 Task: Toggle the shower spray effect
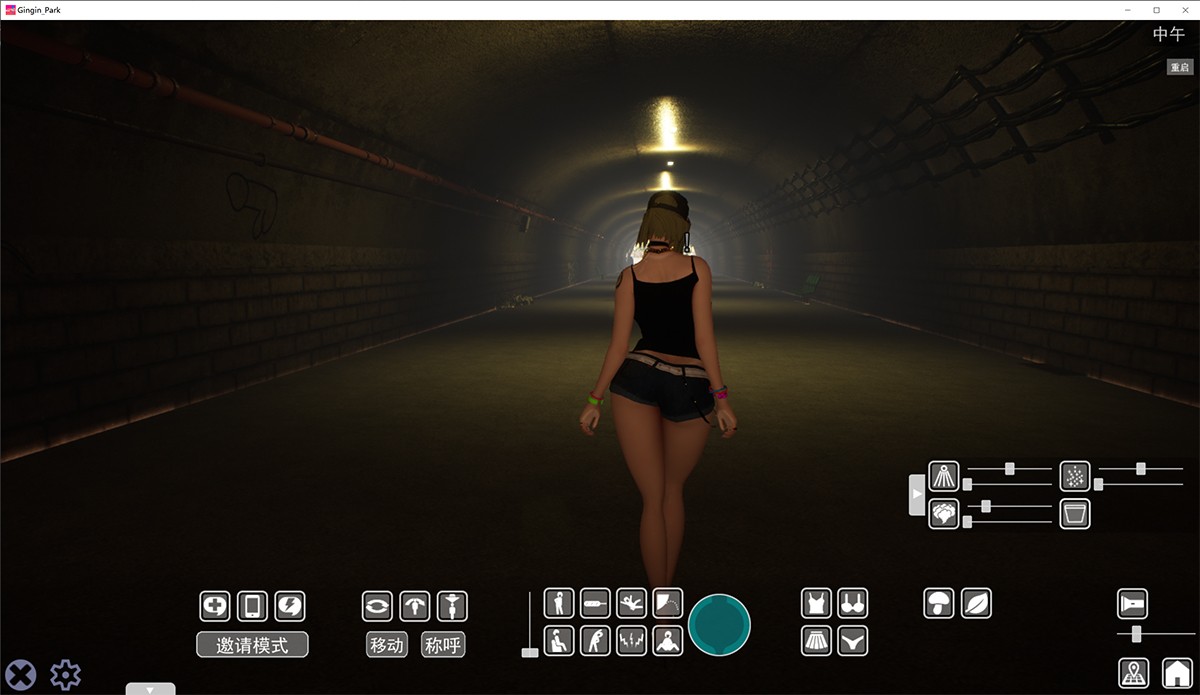pyautogui.click(x=944, y=476)
